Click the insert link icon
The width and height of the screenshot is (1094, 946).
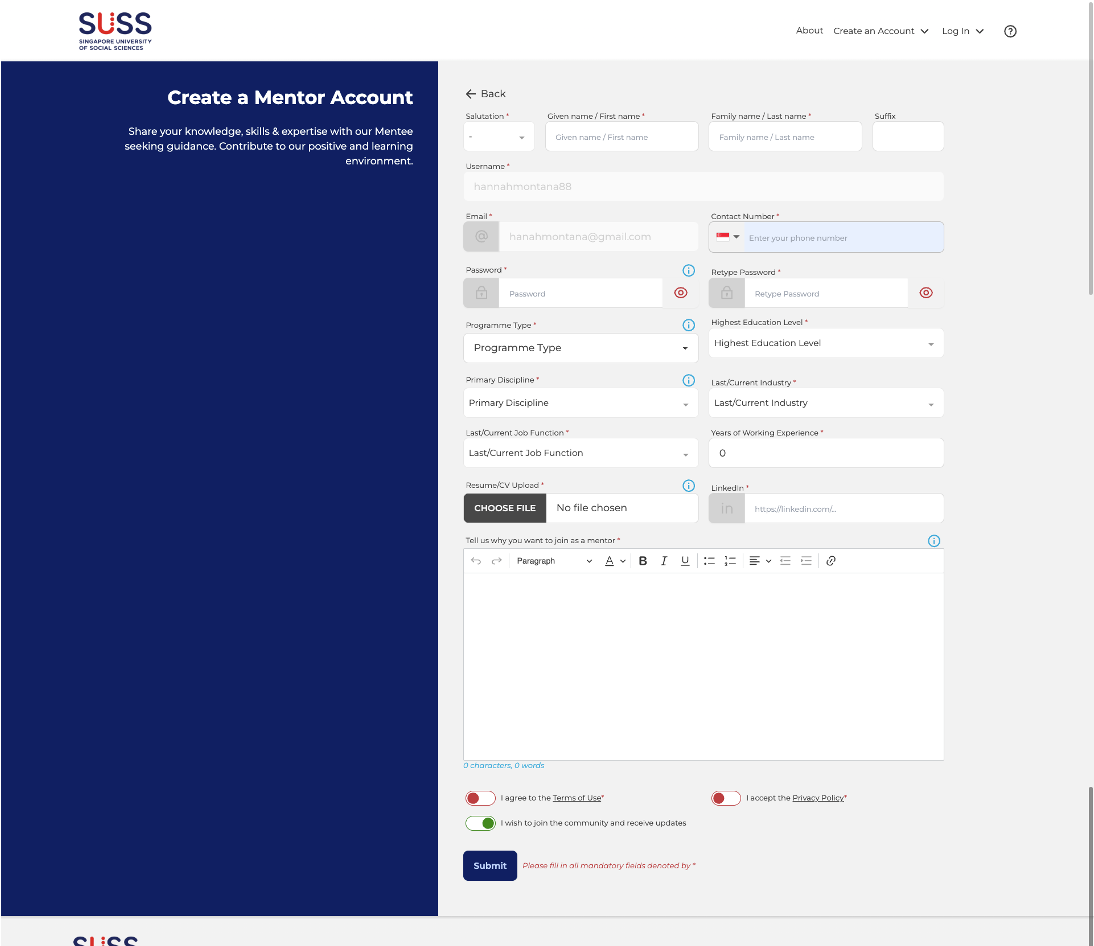pyautogui.click(x=831, y=561)
